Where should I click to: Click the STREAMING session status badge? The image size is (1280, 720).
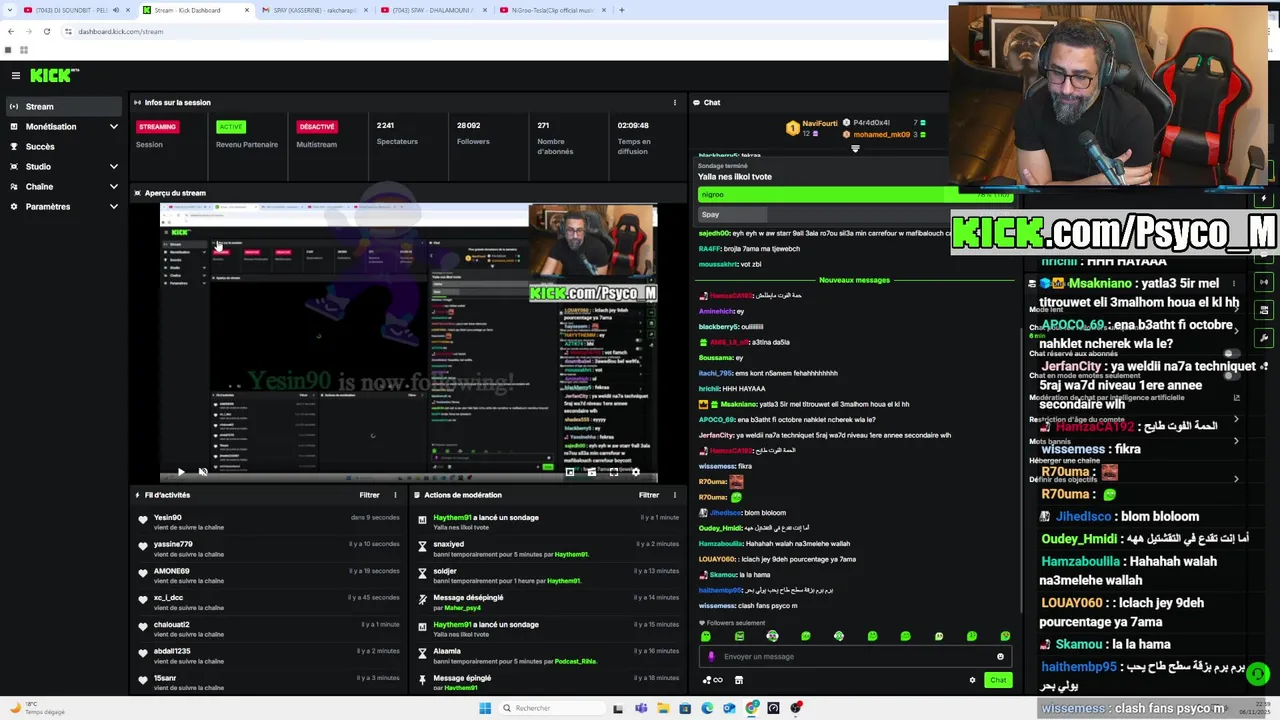(157, 127)
